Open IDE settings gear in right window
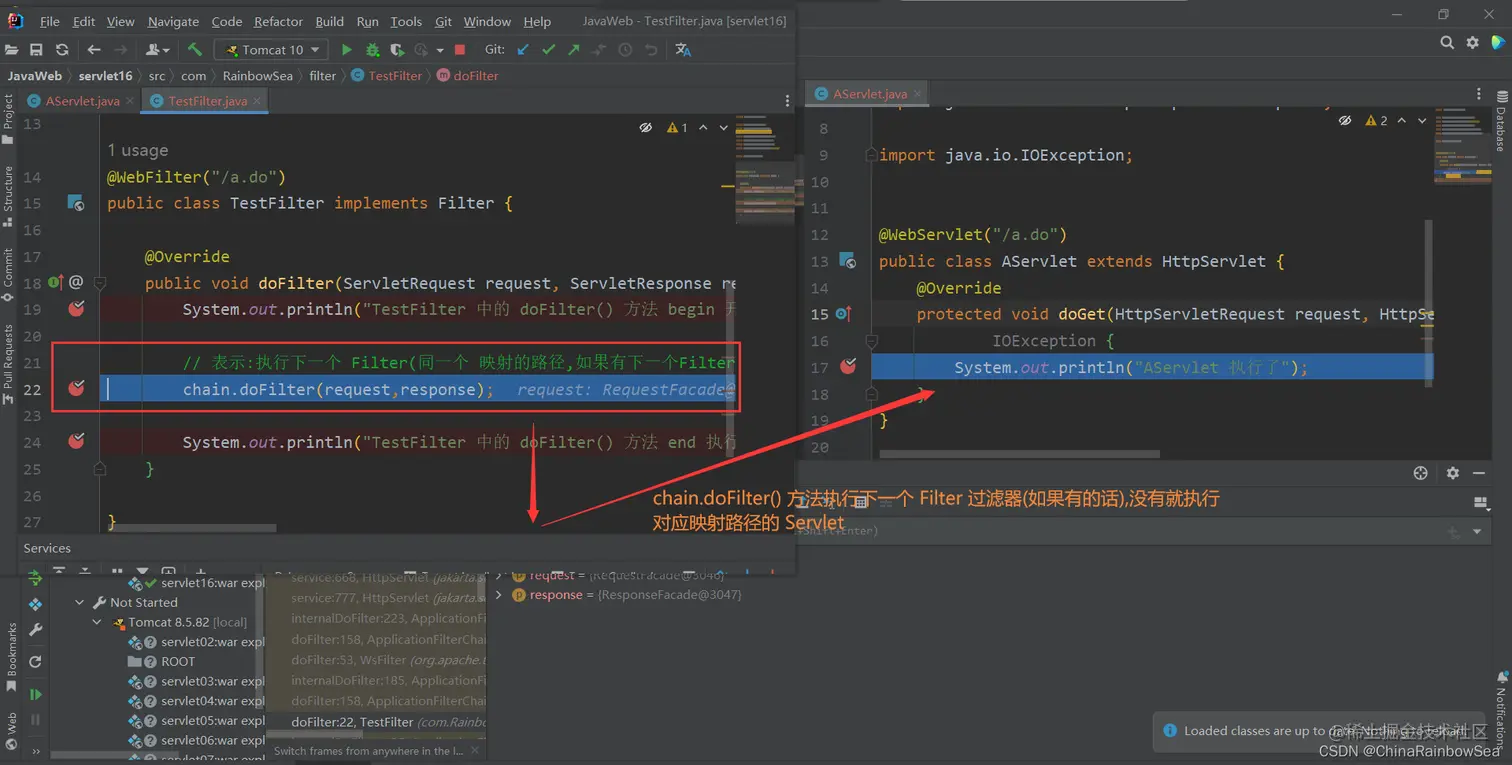Image resolution: width=1512 pixels, height=765 pixels. click(1472, 42)
